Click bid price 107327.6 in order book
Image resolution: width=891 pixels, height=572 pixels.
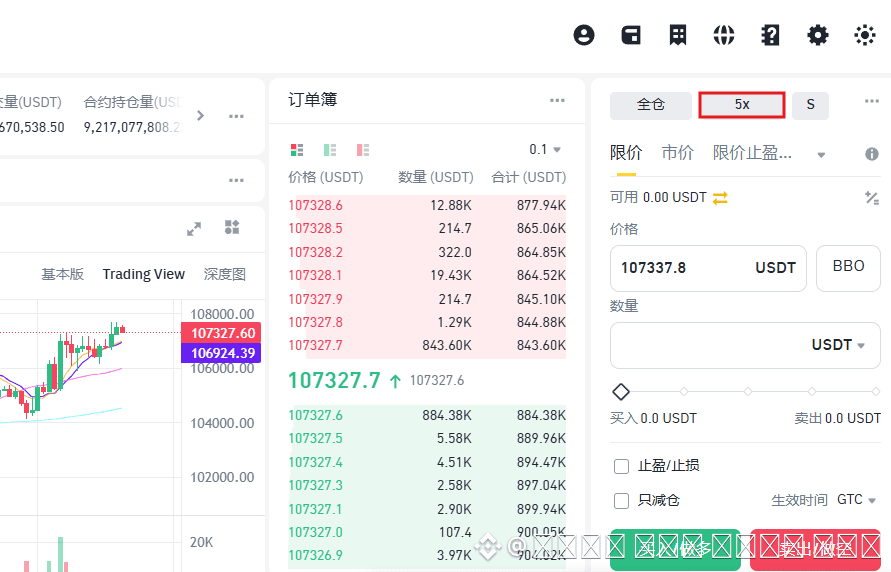point(315,415)
